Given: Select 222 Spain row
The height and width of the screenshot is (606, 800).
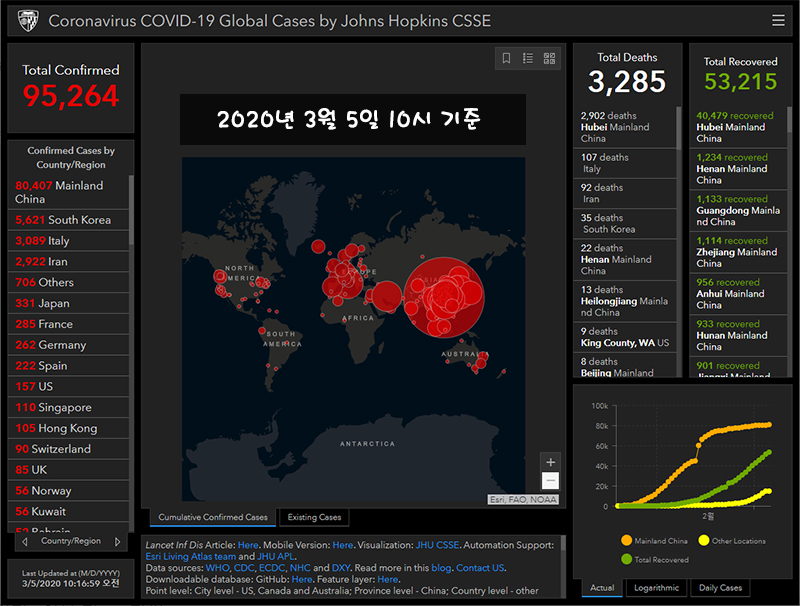Looking at the screenshot, I should (68, 366).
